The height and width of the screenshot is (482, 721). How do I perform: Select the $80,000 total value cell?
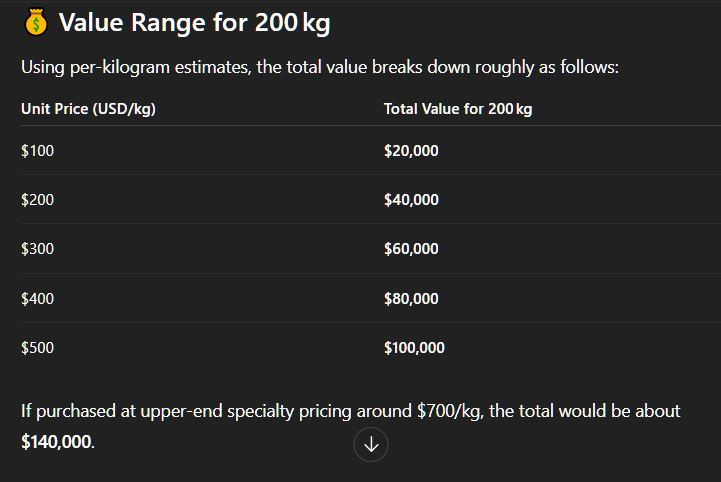[x=411, y=298]
